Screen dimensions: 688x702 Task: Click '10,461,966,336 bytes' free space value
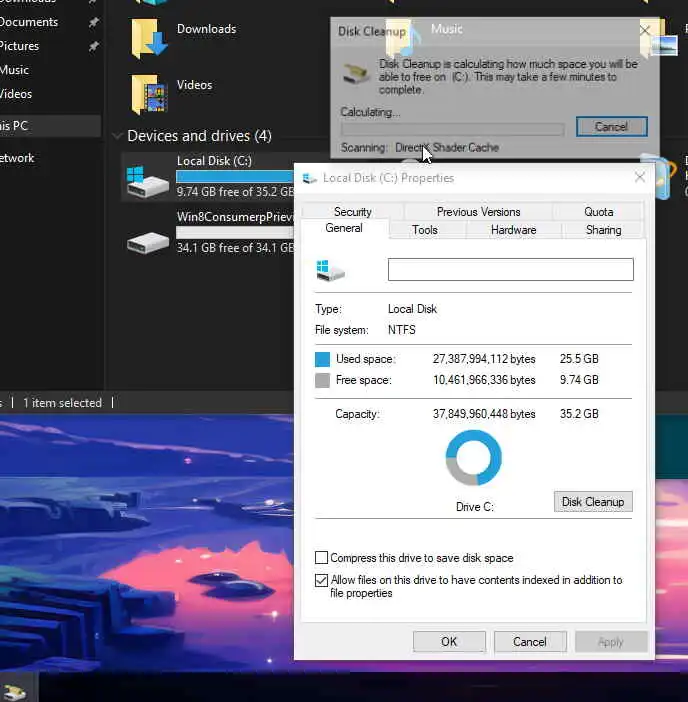pos(484,380)
